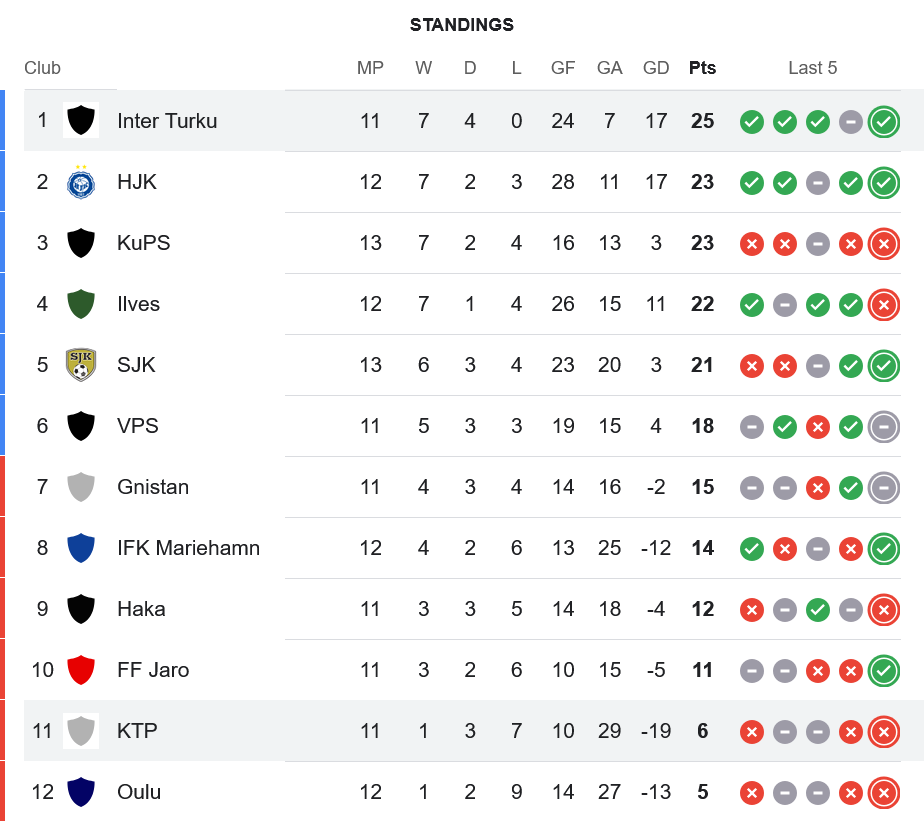The width and height of the screenshot is (924, 838).
Task: Click the Last 5 column header
Action: (x=812, y=68)
